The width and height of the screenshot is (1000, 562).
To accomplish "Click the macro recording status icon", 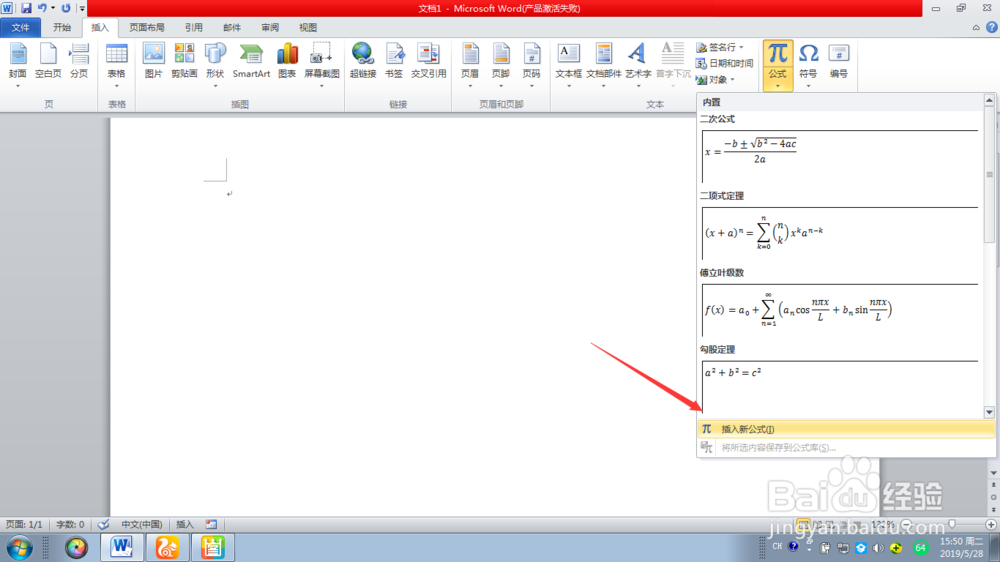I will (211, 524).
